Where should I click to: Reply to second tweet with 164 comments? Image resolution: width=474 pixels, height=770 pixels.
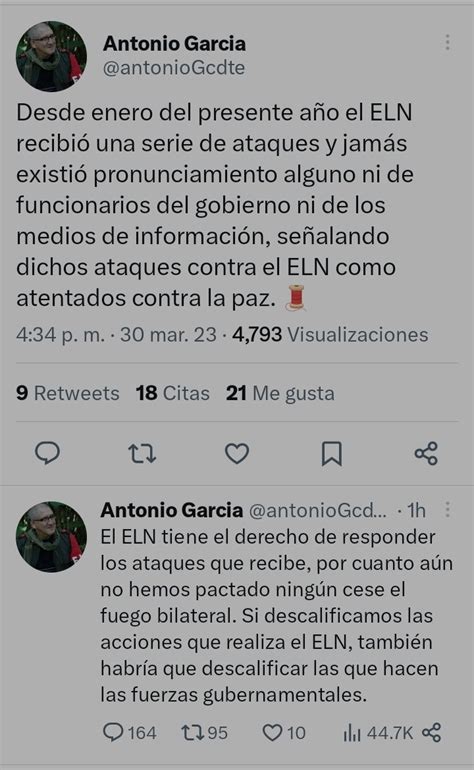coord(130,733)
